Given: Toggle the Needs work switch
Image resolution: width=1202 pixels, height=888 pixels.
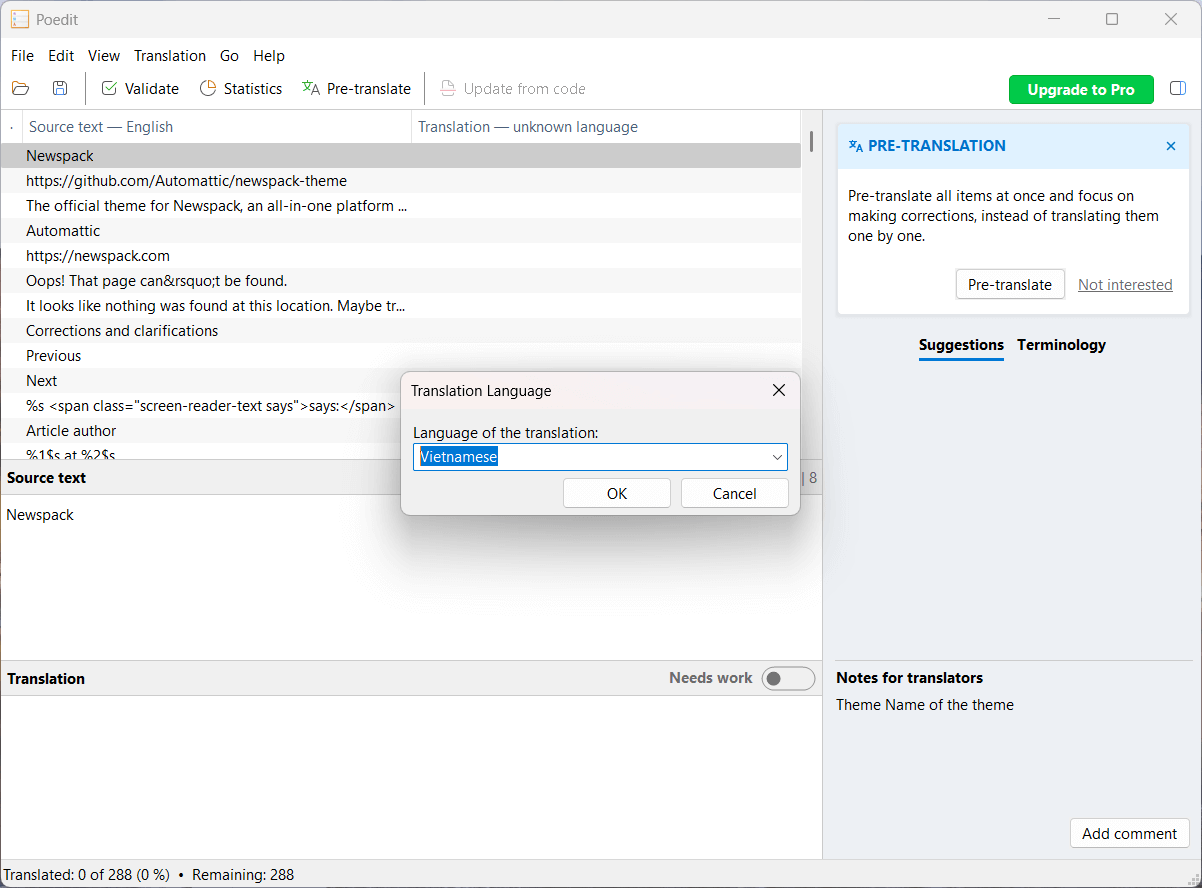Looking at the screenshot, I should click(788, 679).
